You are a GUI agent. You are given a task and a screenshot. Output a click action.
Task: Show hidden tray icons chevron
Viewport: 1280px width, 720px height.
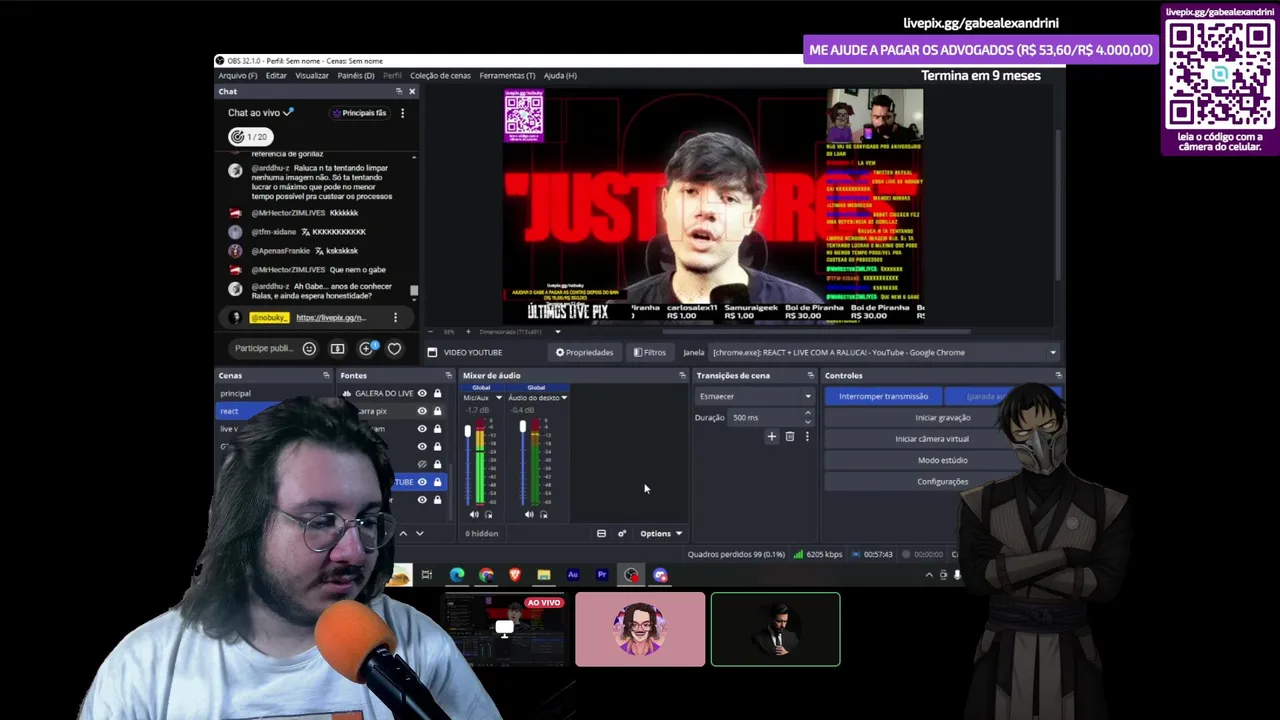tap(928, 575)
